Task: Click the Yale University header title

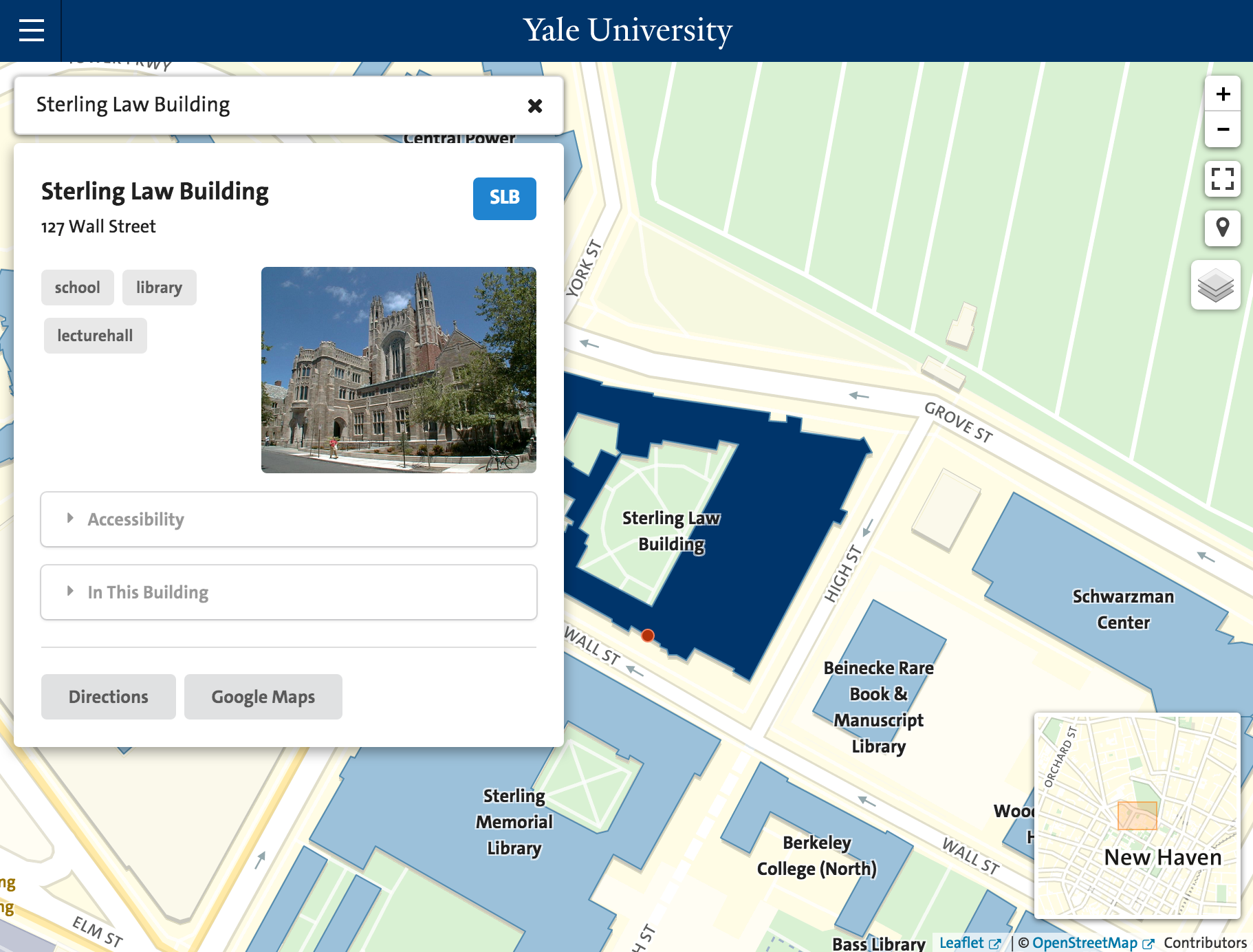Action: coord(627,30)
